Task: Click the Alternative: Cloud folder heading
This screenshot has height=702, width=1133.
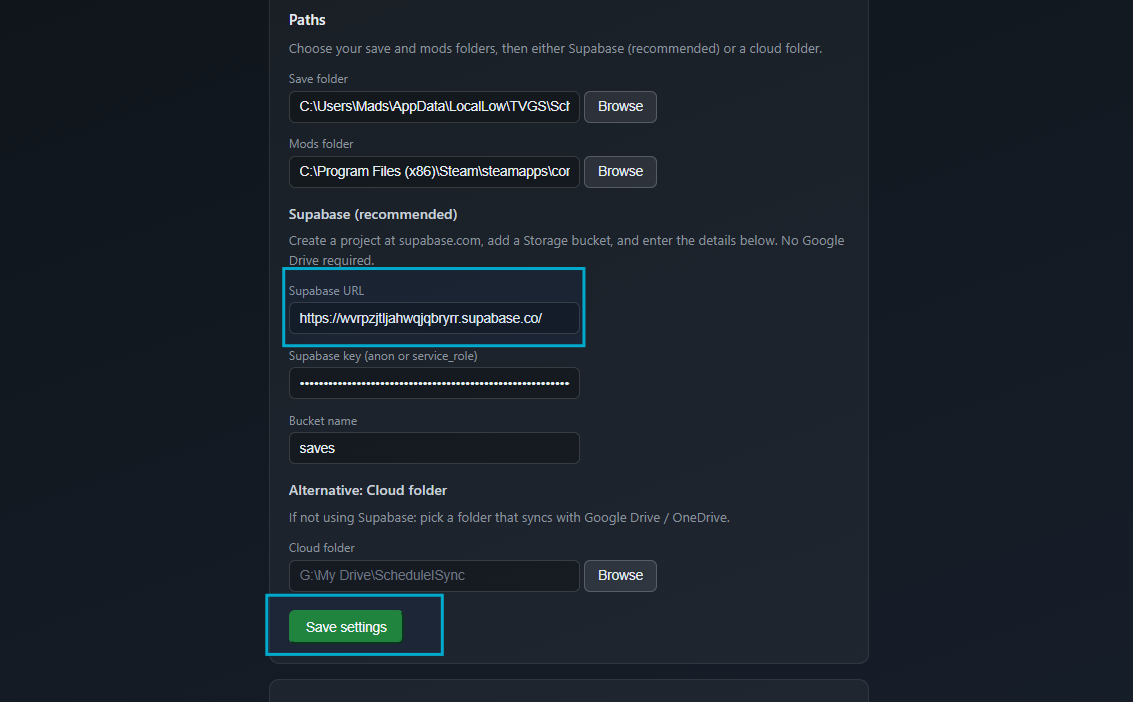Action: tap(368, 490)
